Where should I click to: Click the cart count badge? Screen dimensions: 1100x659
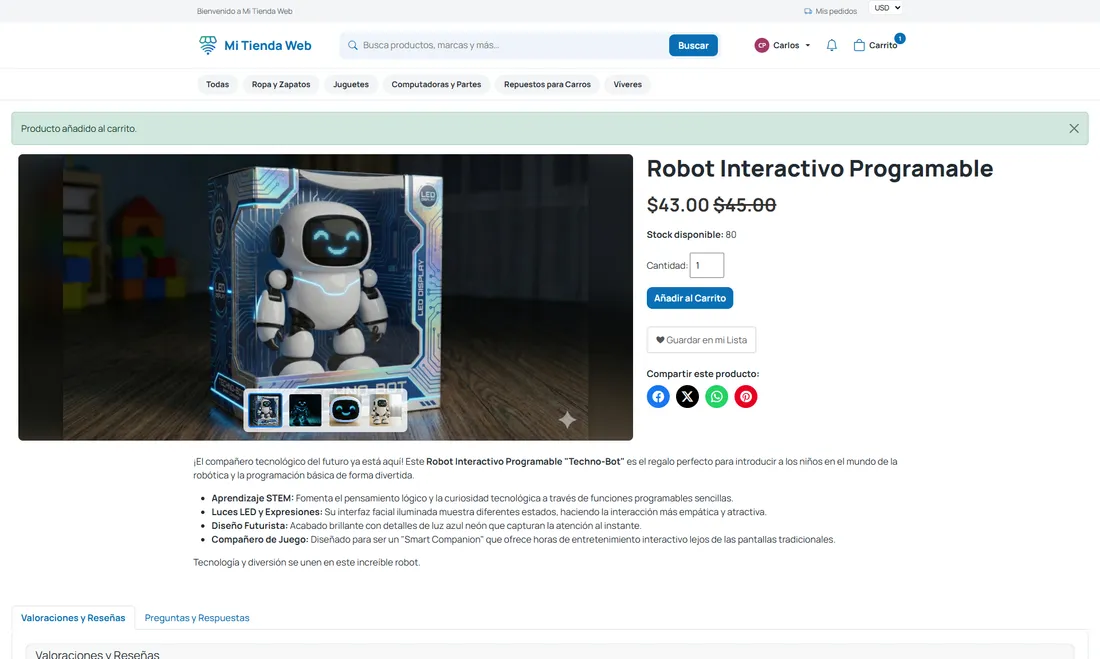899,39
